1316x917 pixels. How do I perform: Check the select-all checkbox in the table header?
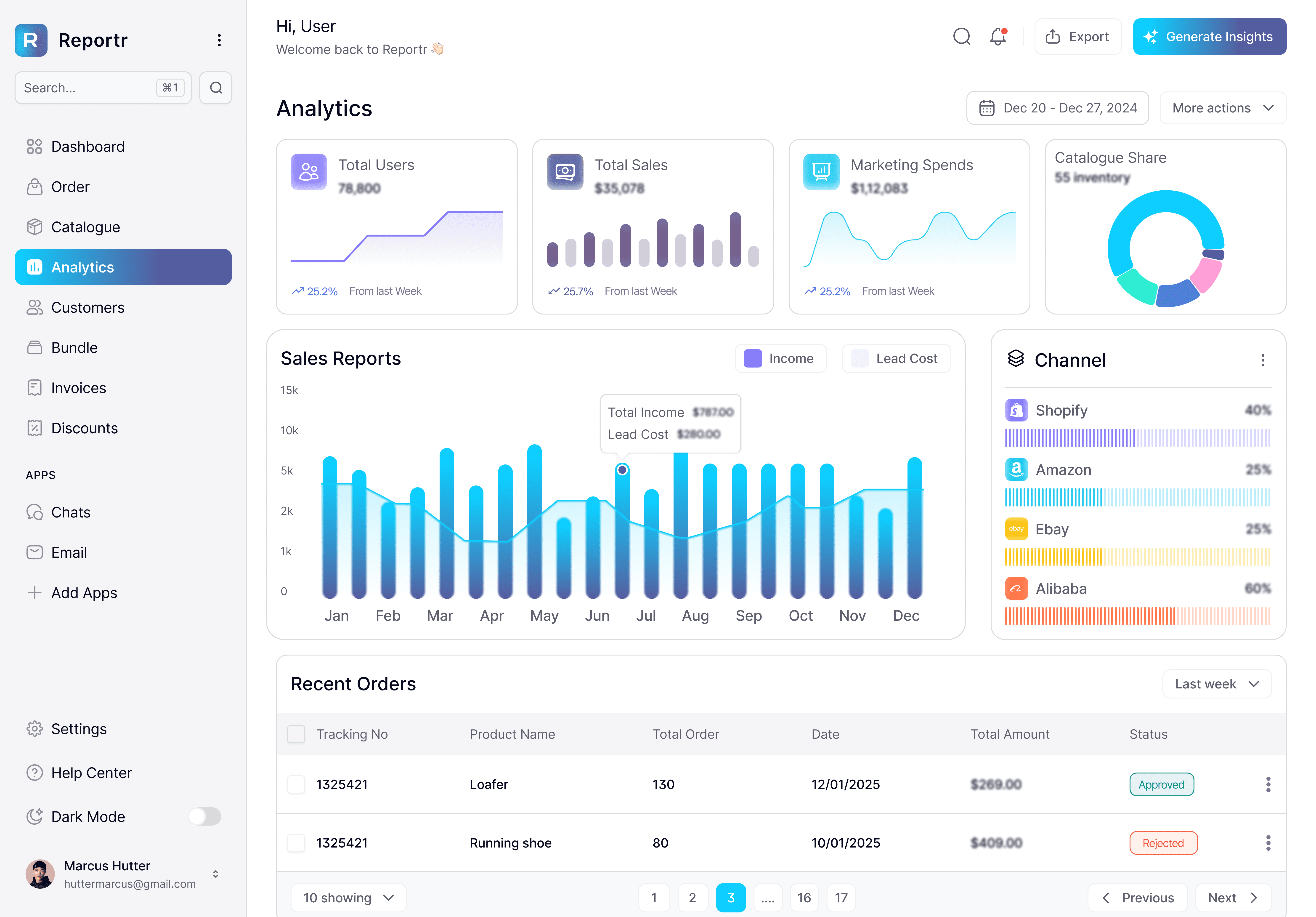tap(296, 734)
